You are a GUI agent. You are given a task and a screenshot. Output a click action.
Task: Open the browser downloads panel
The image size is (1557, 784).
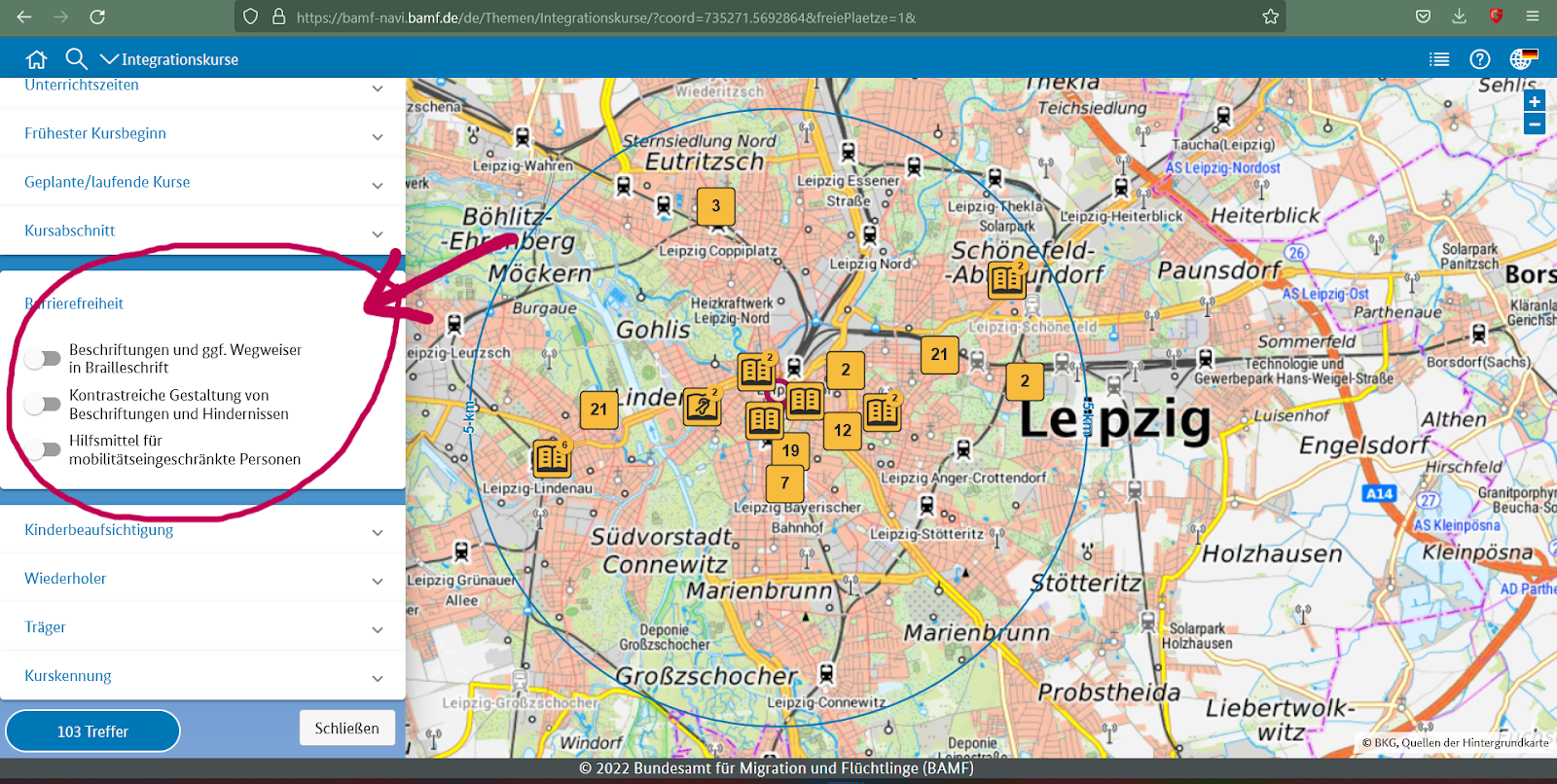(1459, 17)
